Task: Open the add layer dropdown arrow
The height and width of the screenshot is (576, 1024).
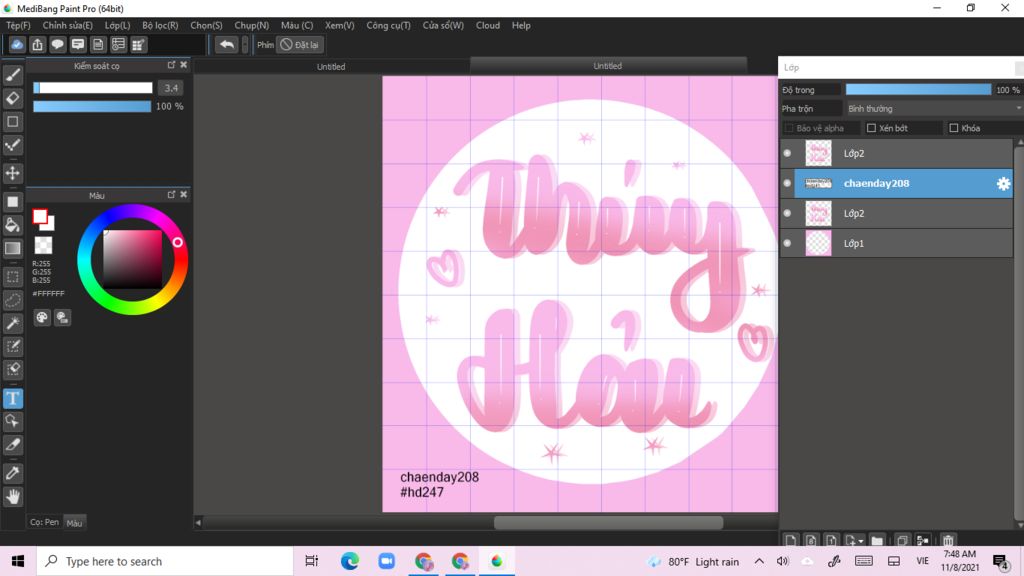Action: [861, 541]
